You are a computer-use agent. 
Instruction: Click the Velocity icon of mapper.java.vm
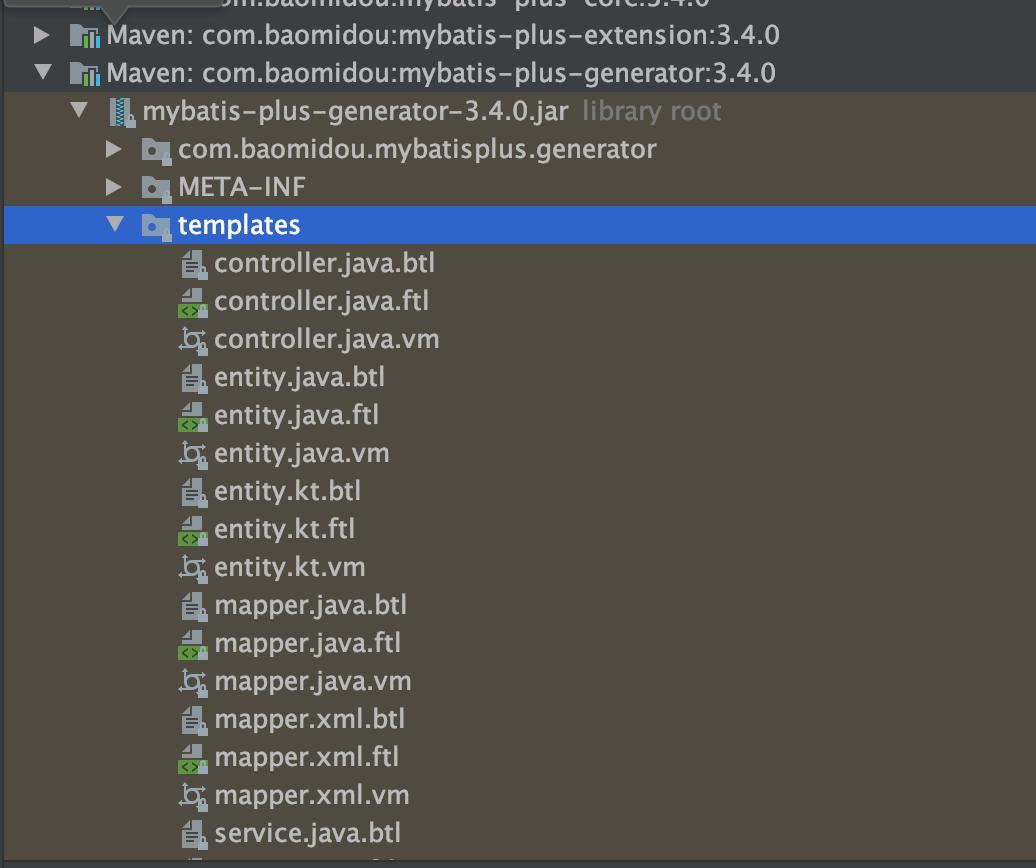[x=193, y=682]
